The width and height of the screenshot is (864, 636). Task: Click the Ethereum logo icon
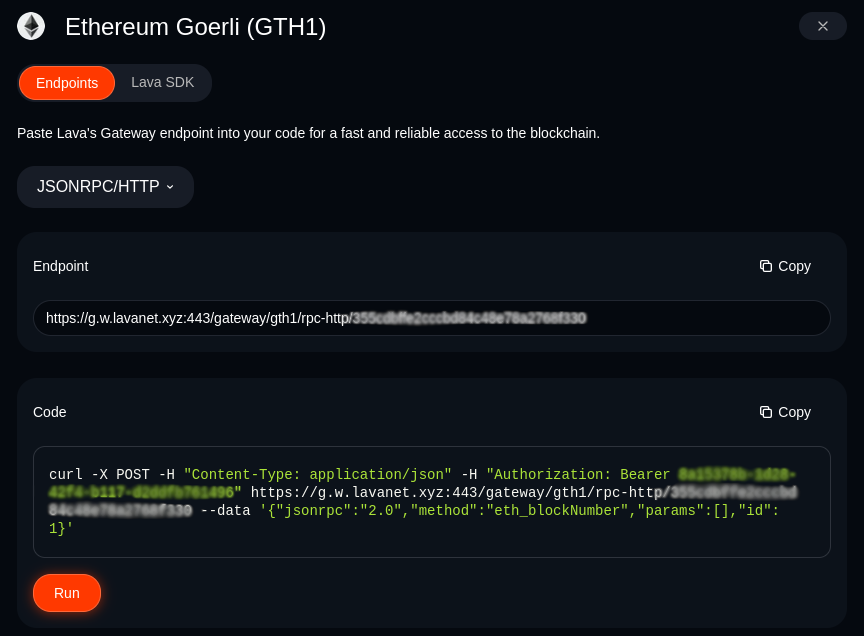(x=31, y=26)
